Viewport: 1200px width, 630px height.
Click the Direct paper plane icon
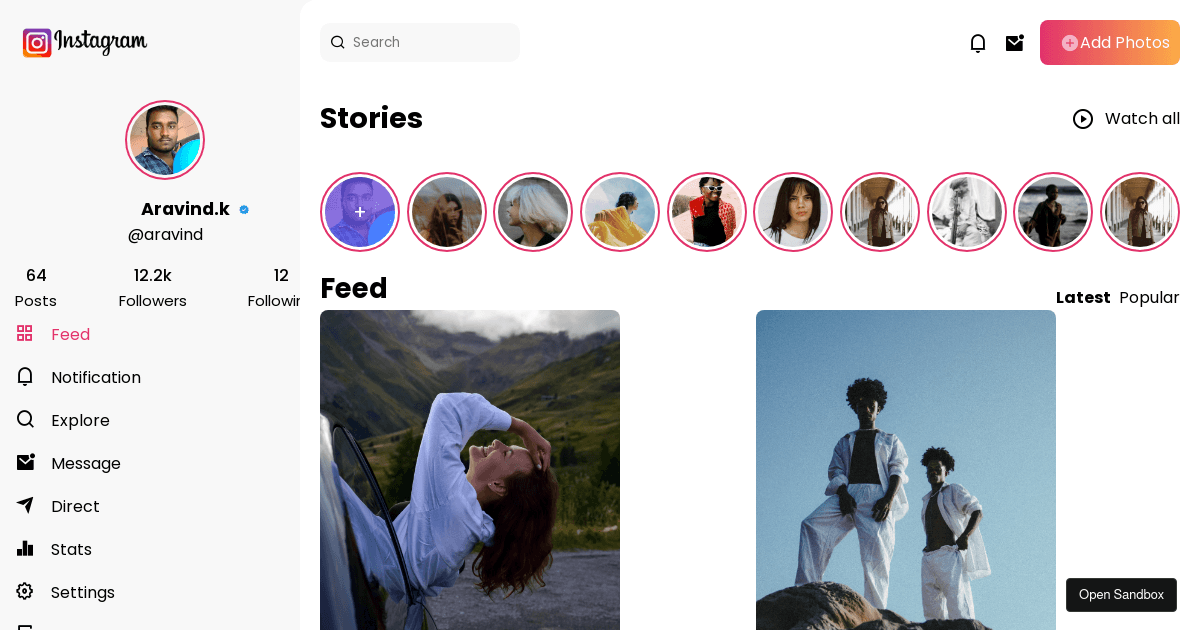25,505
